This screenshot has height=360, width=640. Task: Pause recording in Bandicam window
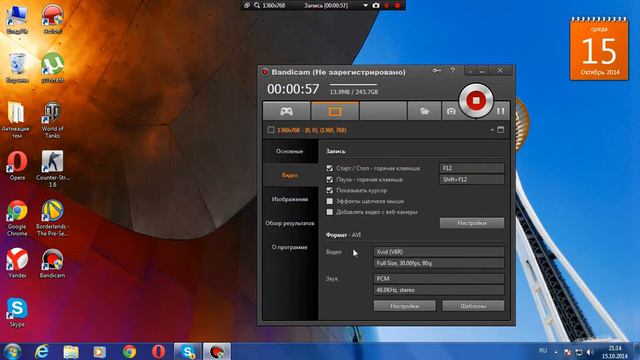pos(501,111)
